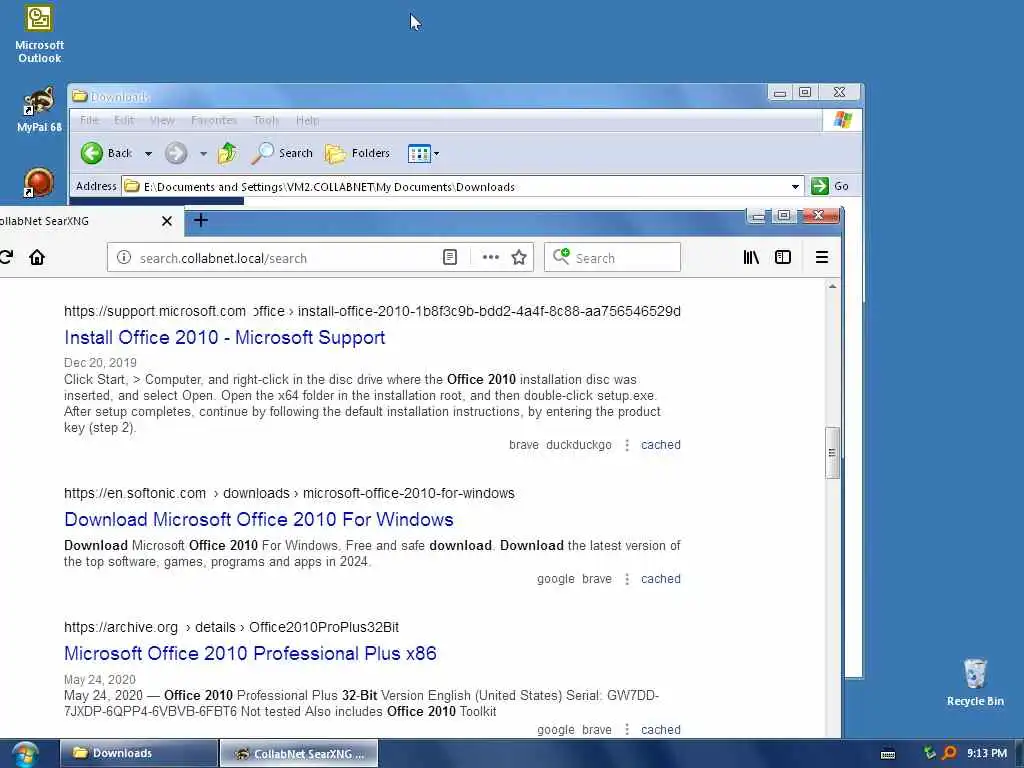Click the orange magnifier tray icon
The height and width of the screenshot is (768, 1024).
950,753
